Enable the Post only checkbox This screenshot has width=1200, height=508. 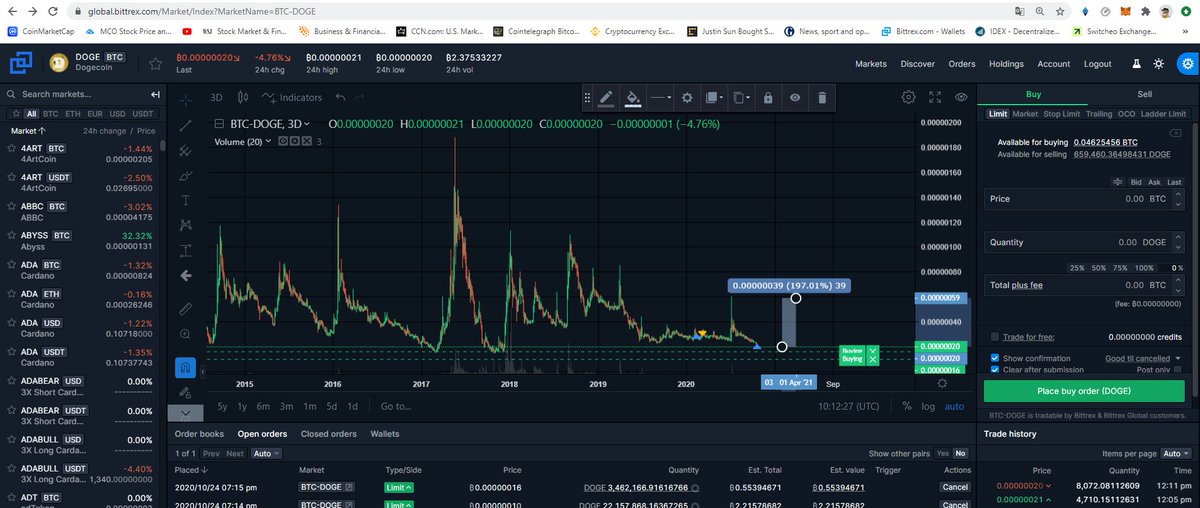[1178, 370]
